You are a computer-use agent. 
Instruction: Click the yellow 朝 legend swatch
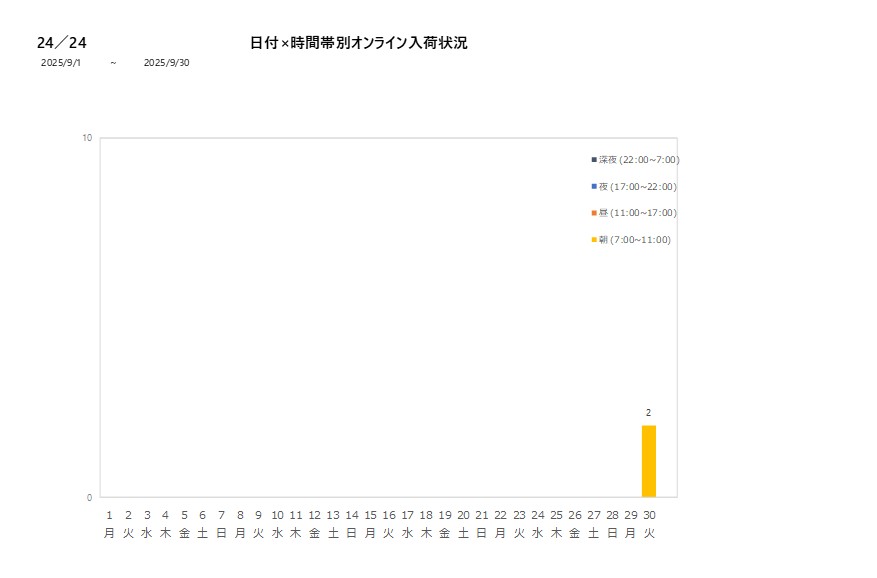pyautogui.click(x=594, y=240)
